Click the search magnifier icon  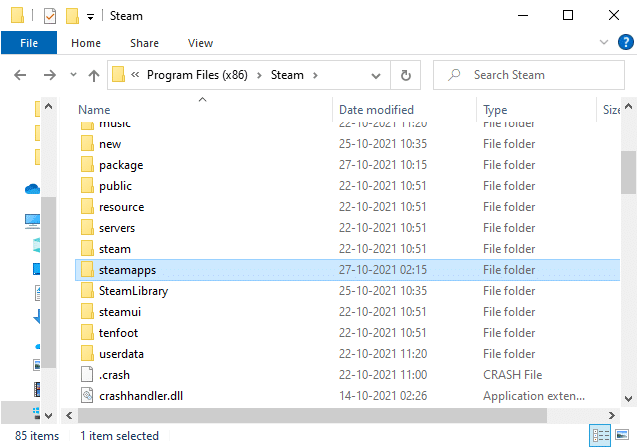pos(454,75)
